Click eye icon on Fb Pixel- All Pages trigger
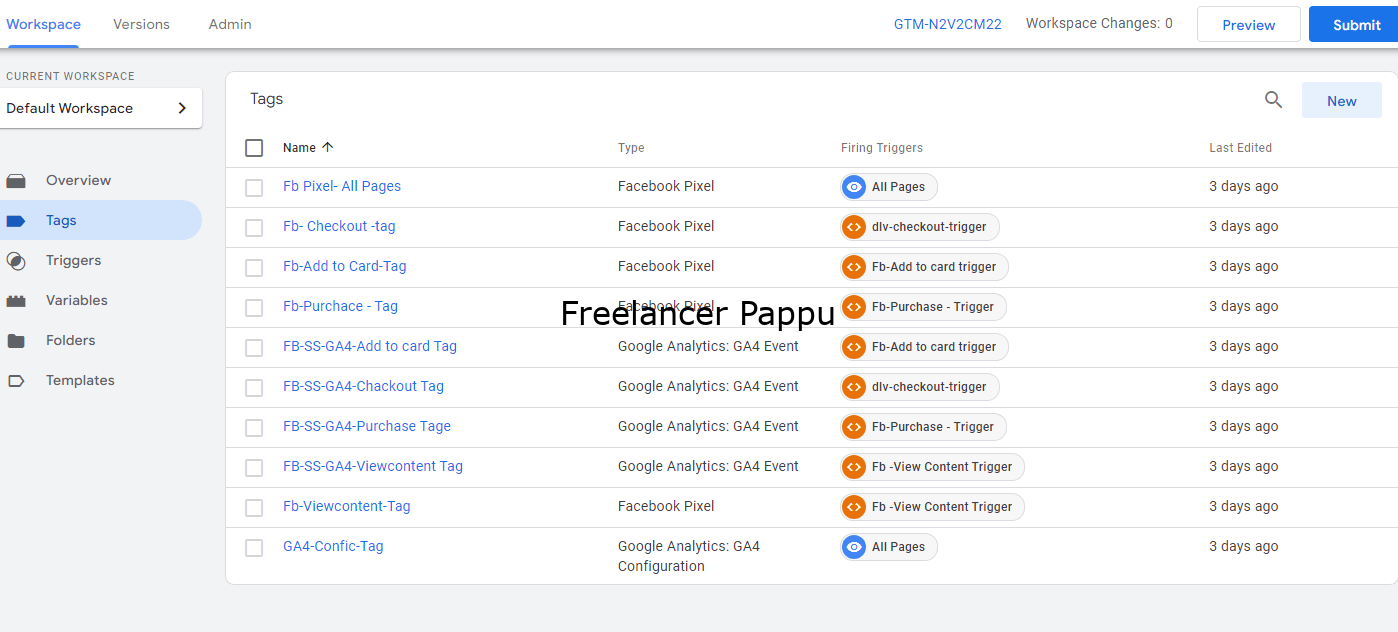 854,187
